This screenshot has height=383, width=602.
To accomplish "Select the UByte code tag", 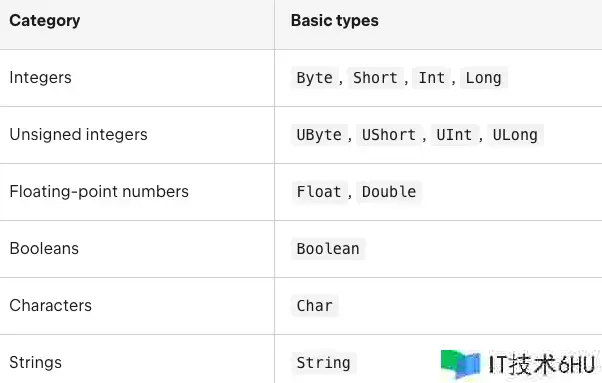I will [x=319, y=135].
